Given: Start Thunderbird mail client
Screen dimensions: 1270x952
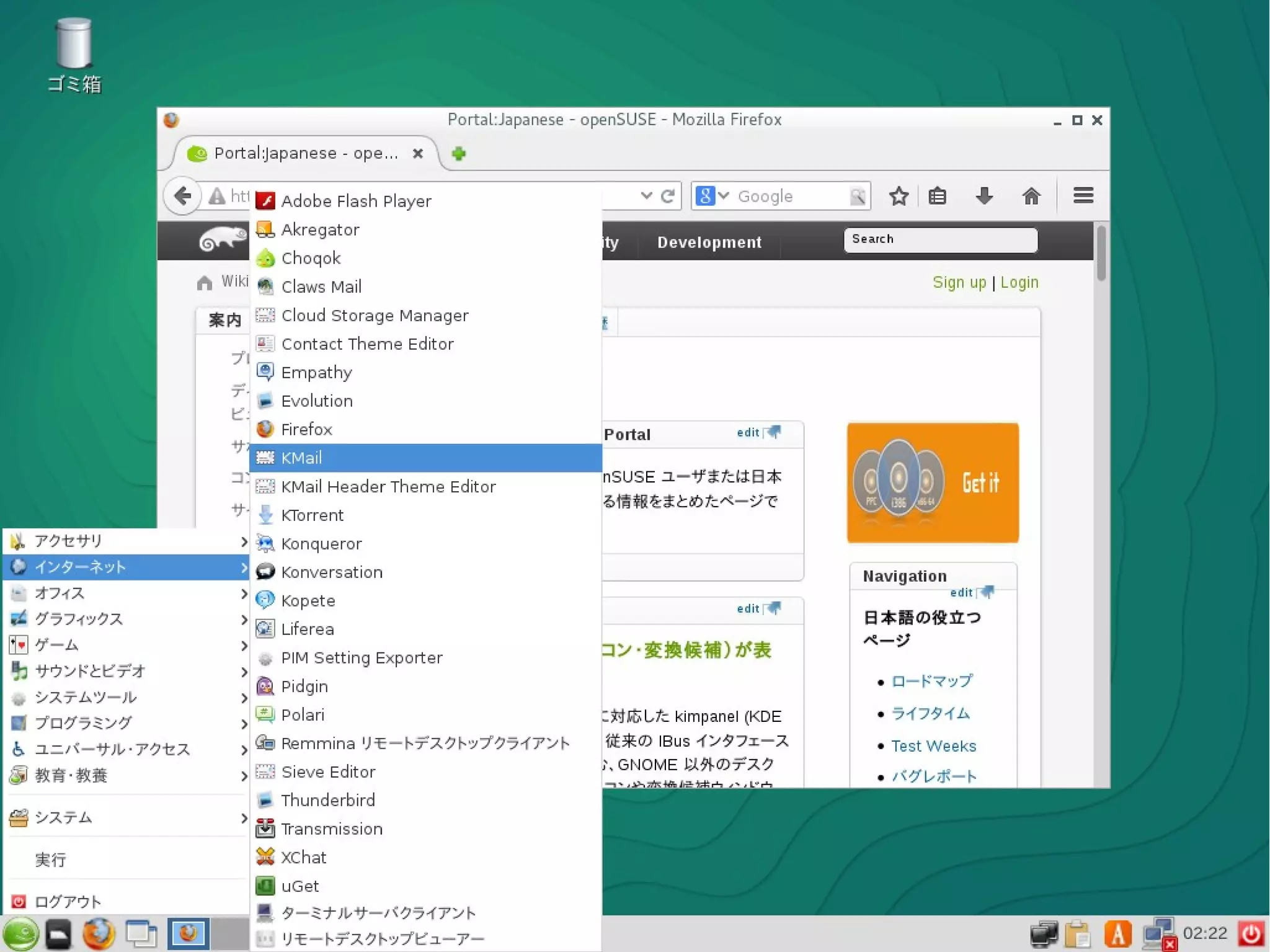Looking at the screenshot, I should point(425,799).
